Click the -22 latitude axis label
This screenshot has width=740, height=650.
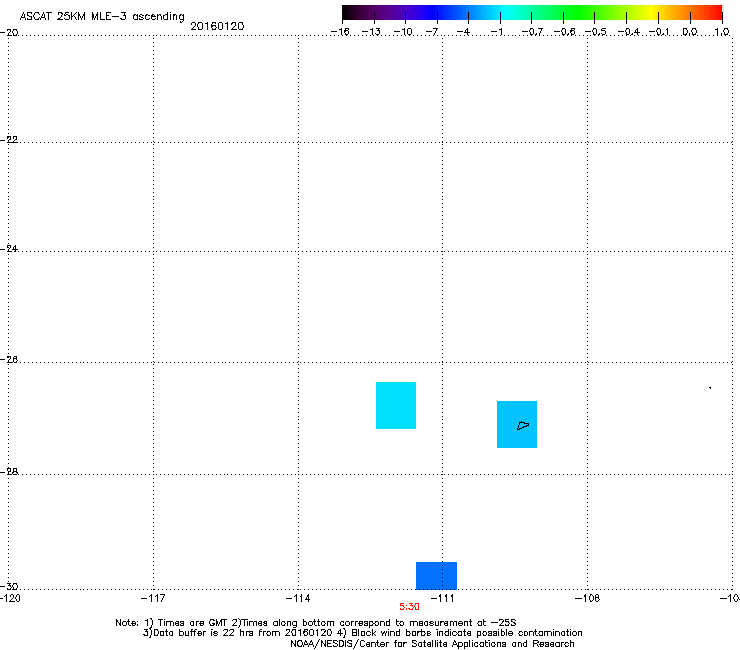pyautogui.click(x=9, y=140)
